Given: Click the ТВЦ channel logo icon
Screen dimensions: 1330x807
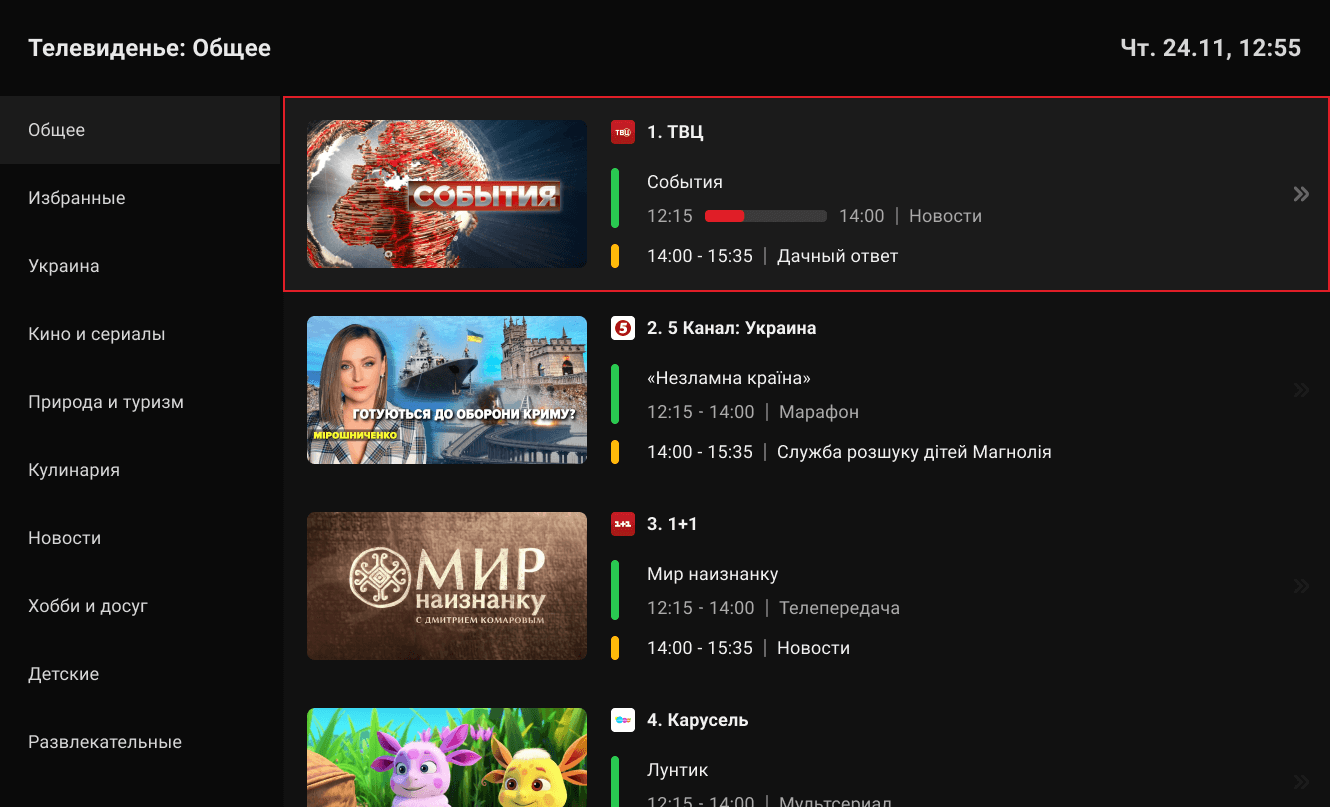Looking at the screenshot, I should point(623,132).
